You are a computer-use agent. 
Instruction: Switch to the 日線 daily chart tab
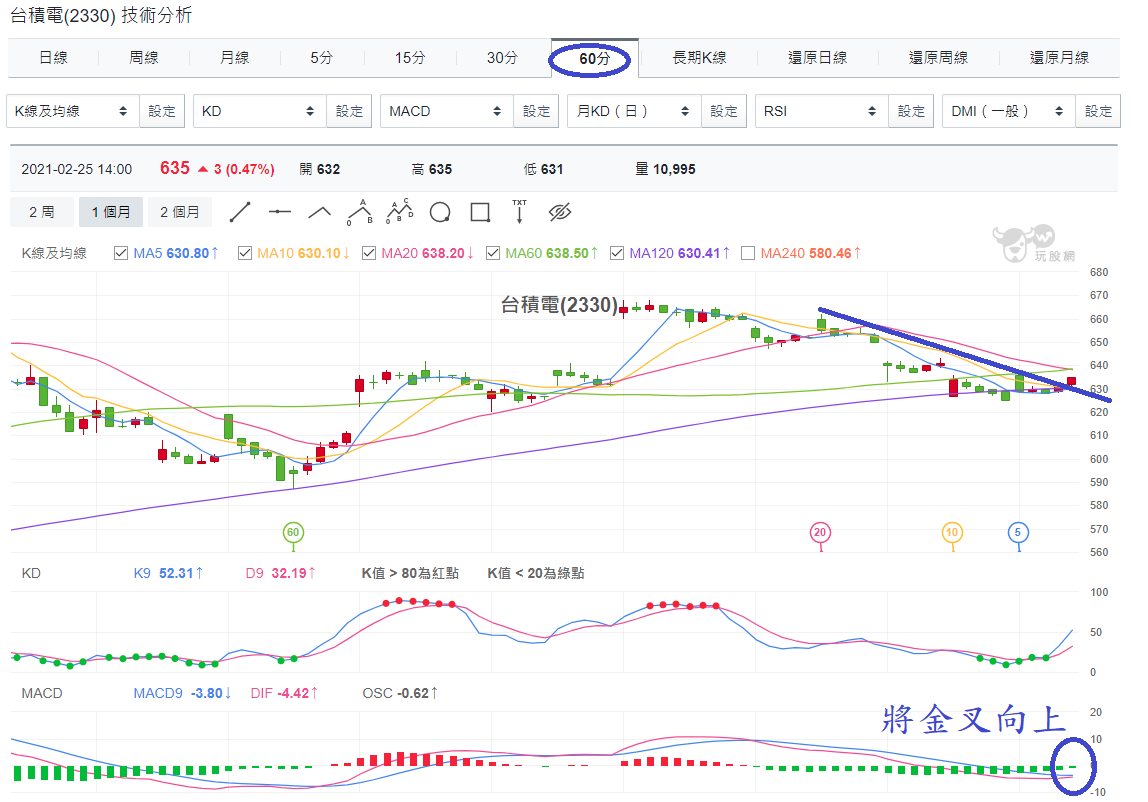[x=53, y=58]
